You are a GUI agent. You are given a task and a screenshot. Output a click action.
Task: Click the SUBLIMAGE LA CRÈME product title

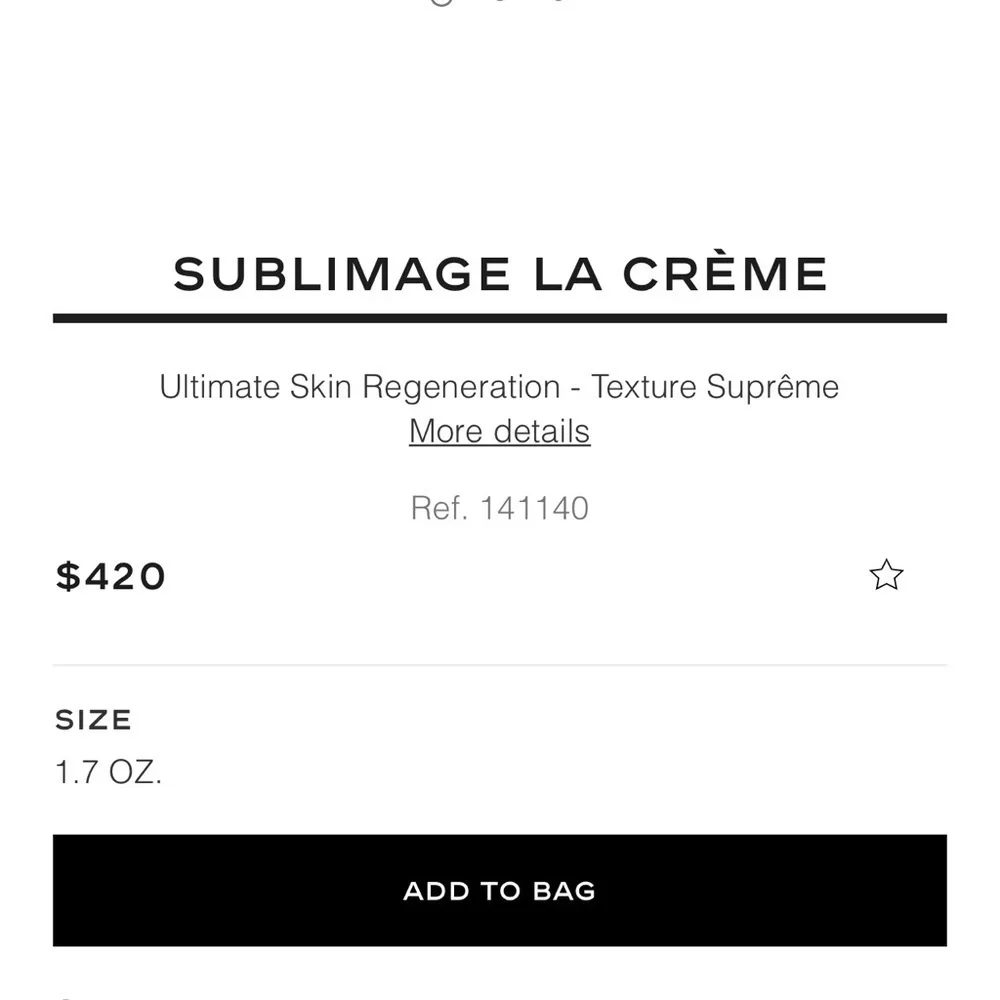click(x=500, y=272)
